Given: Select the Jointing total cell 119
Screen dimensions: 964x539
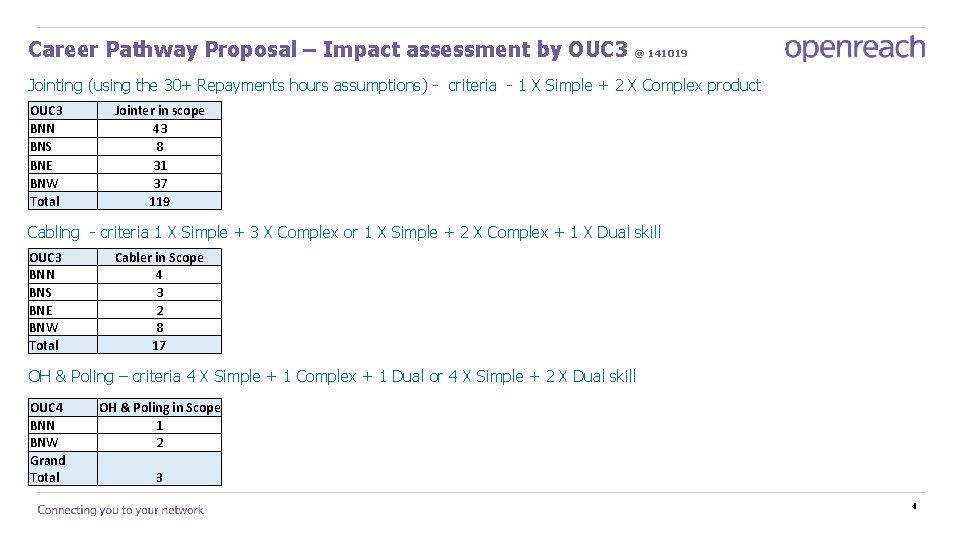Looking at the screenshot, I should (159, 201).
